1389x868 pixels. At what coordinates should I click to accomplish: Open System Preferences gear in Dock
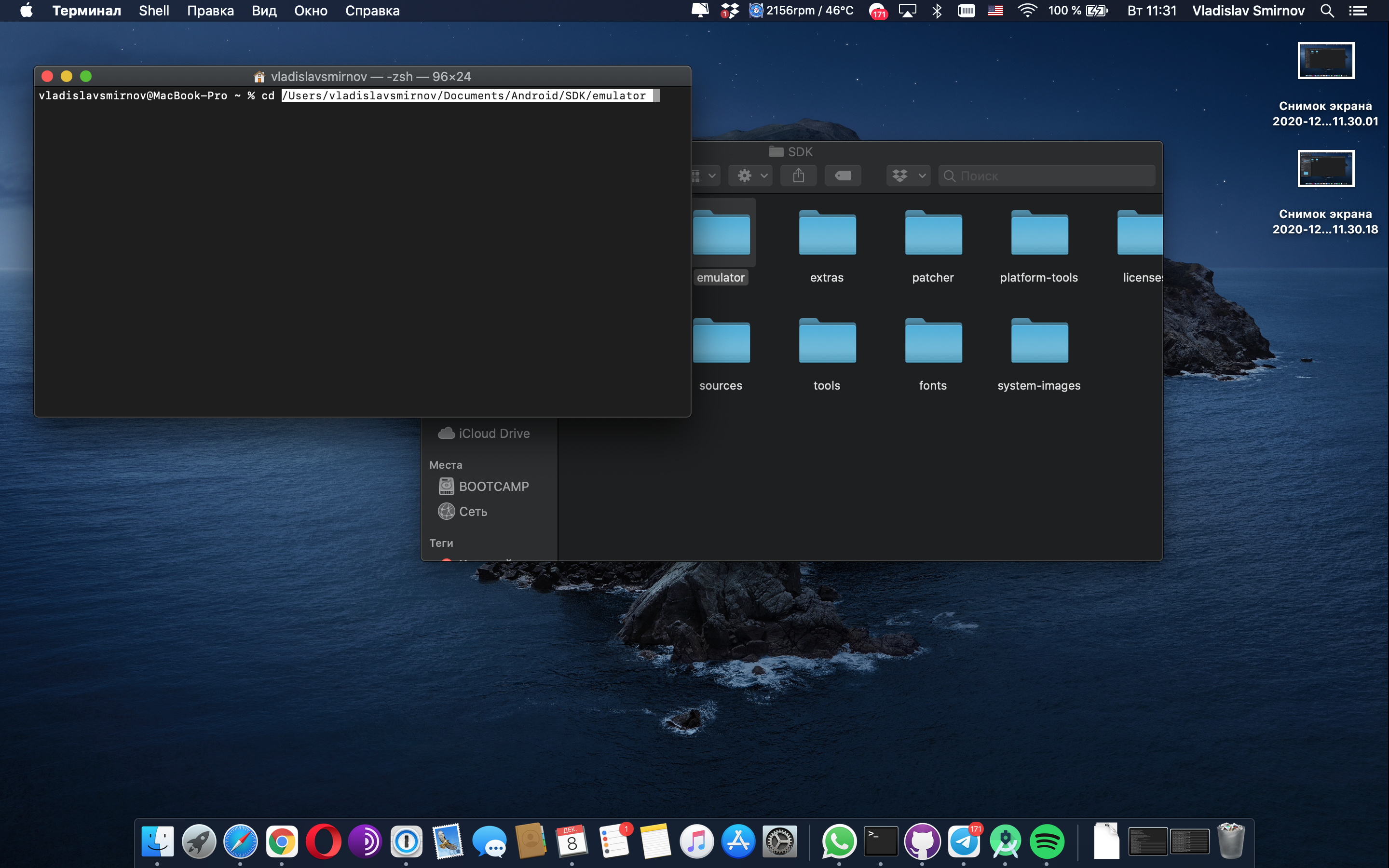[779, 841]
